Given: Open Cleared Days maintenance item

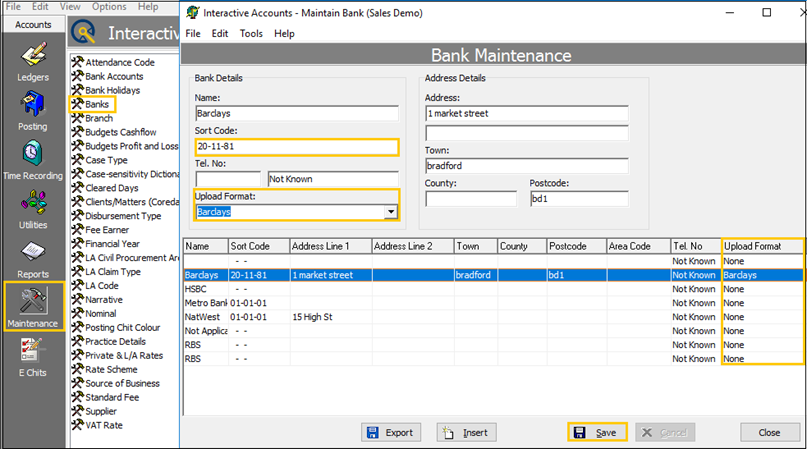Looking at the screenshot, I should tap(112, 188).
